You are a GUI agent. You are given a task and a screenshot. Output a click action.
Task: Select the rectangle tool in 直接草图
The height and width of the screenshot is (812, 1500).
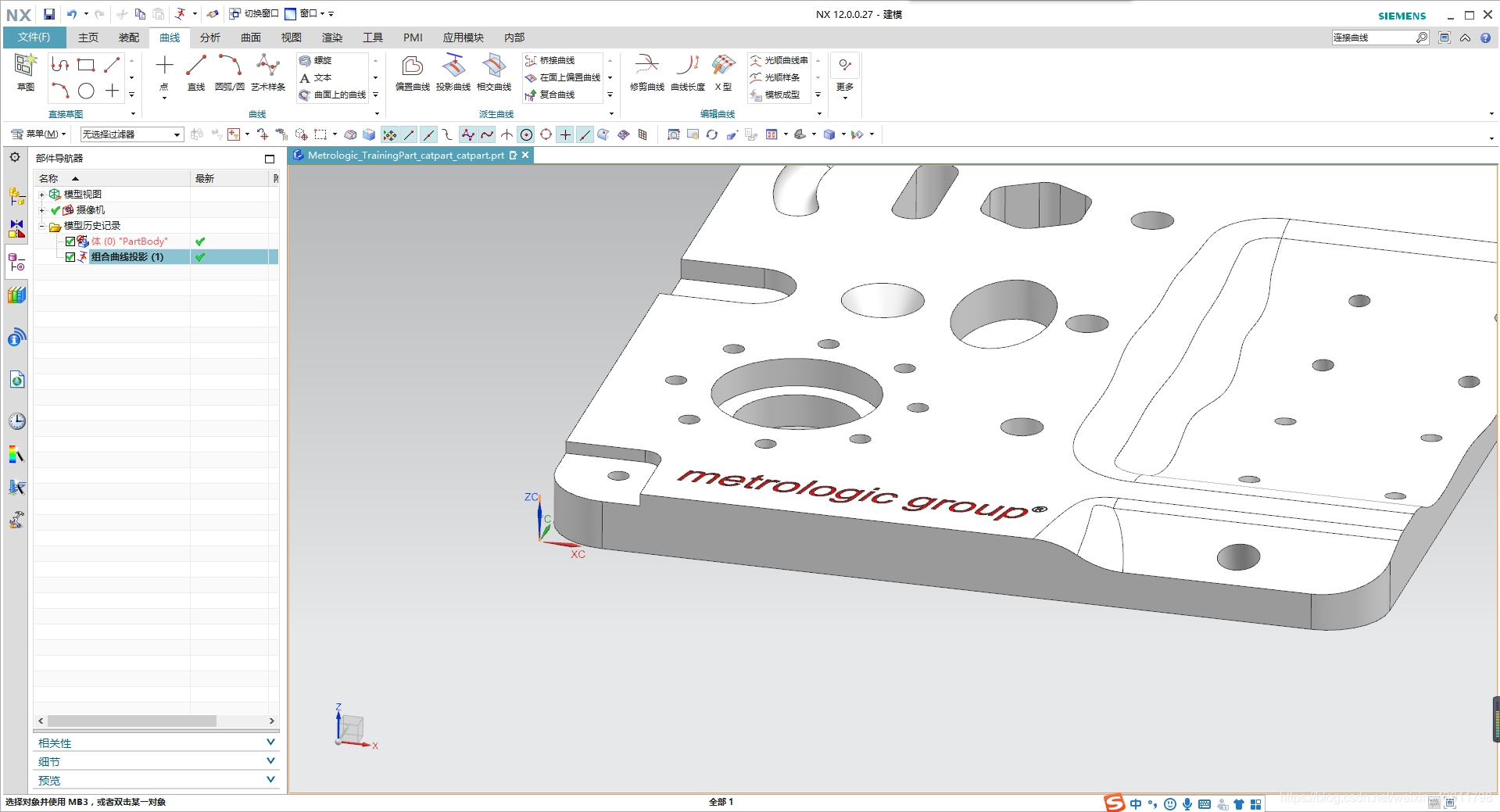click(86, 65)
